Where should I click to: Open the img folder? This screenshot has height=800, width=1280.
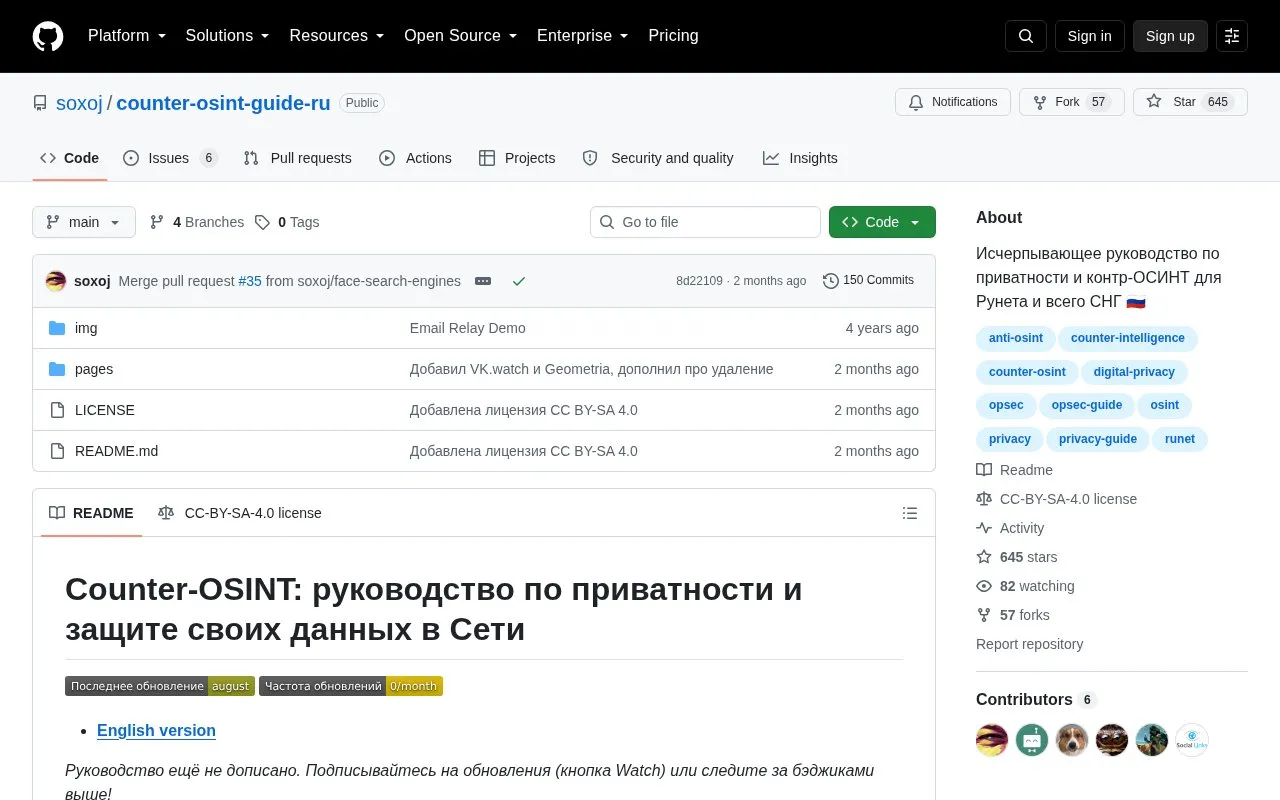click(86, 328)
